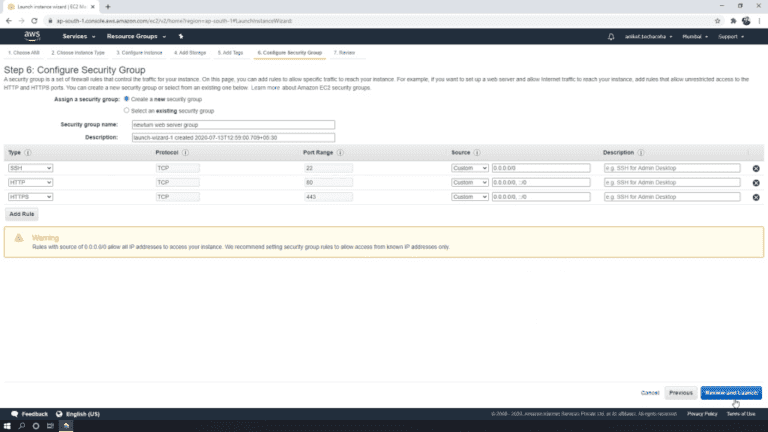Click the info icon next to Port Range
768x432 pixels.
(342, 152)
